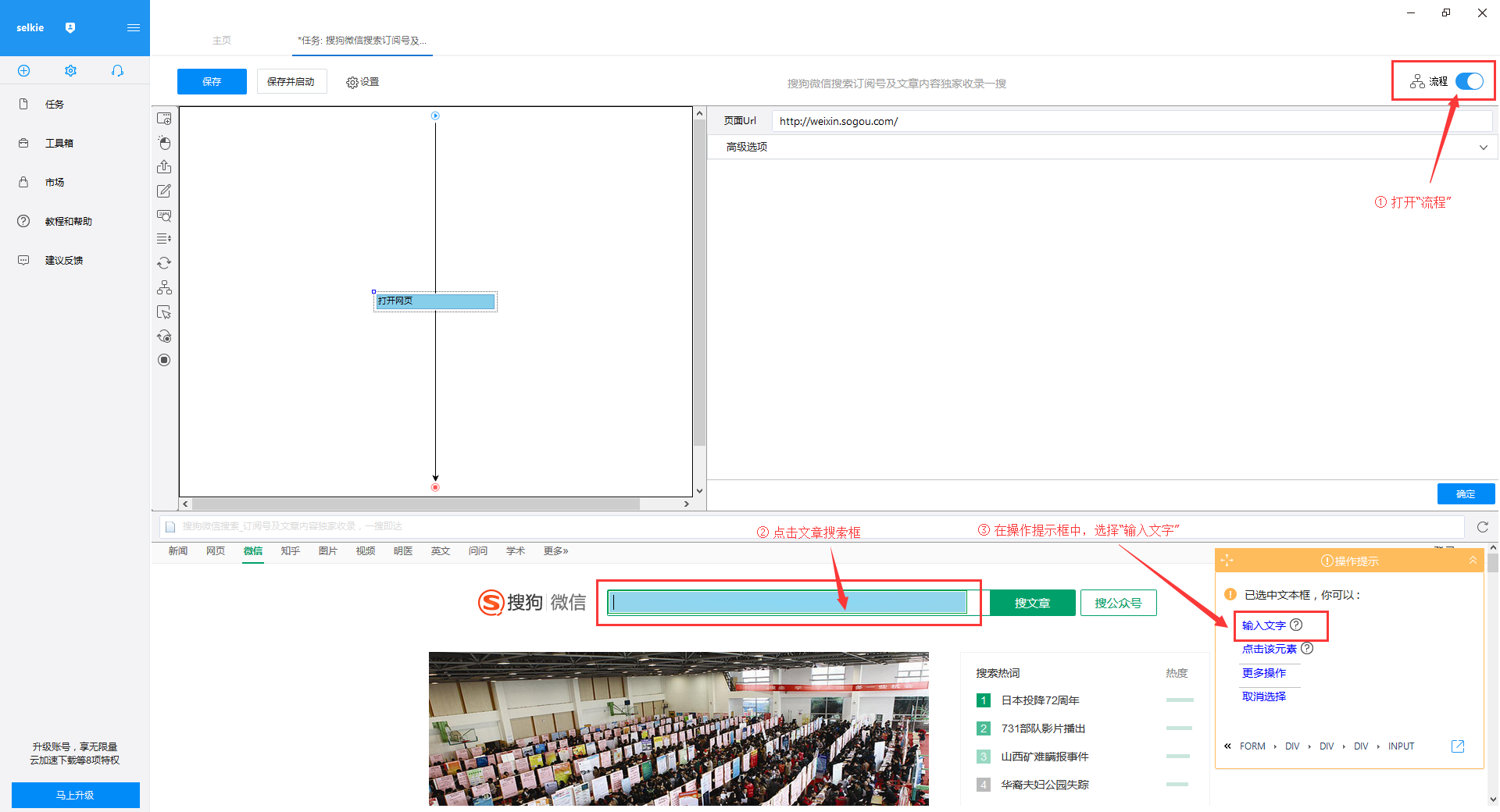Select the input text edit tool icon
This screenshot has height=812, width=1500.
click(x=164, y=191)
